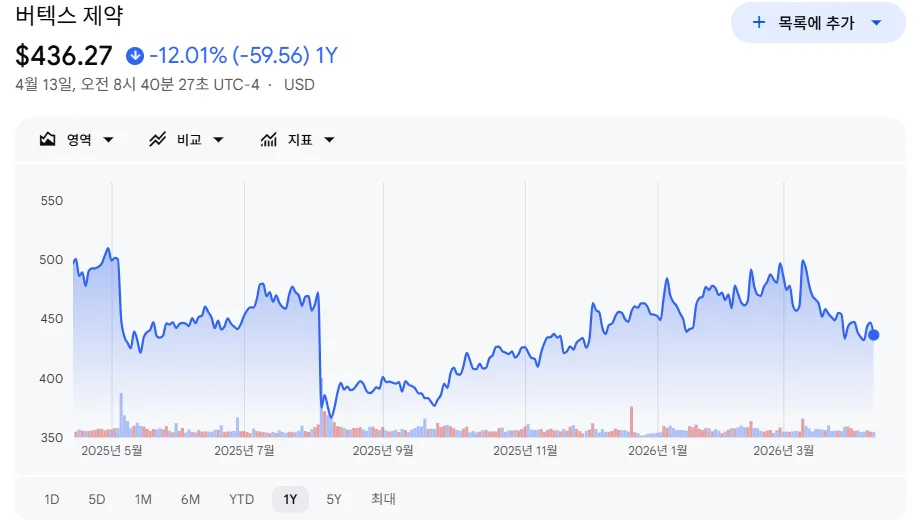Click the 450 y-axis label
The height and width of the screenshot is (520, 921).
pos(51,319)
